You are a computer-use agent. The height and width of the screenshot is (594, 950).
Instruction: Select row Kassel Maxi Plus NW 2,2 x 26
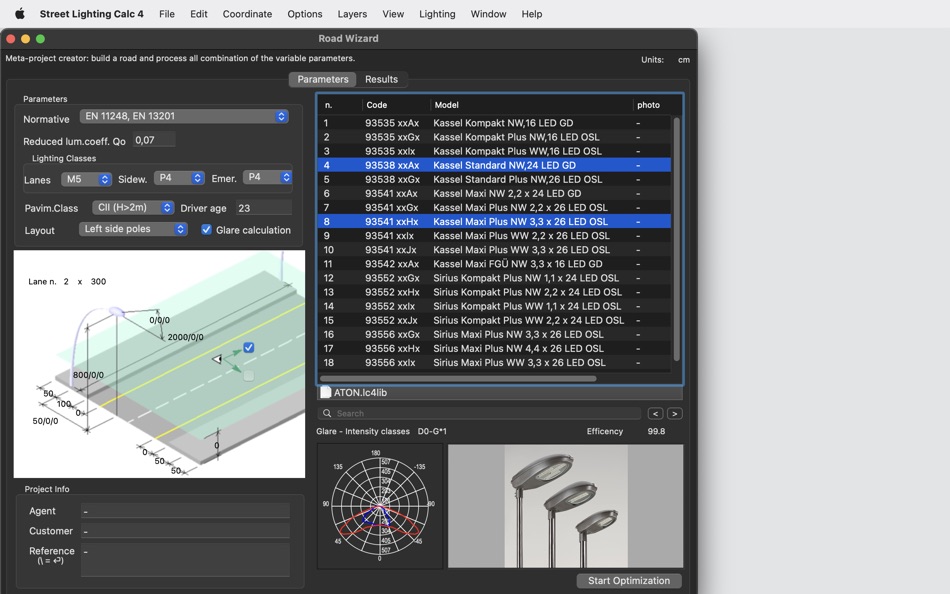click(494, 207)
